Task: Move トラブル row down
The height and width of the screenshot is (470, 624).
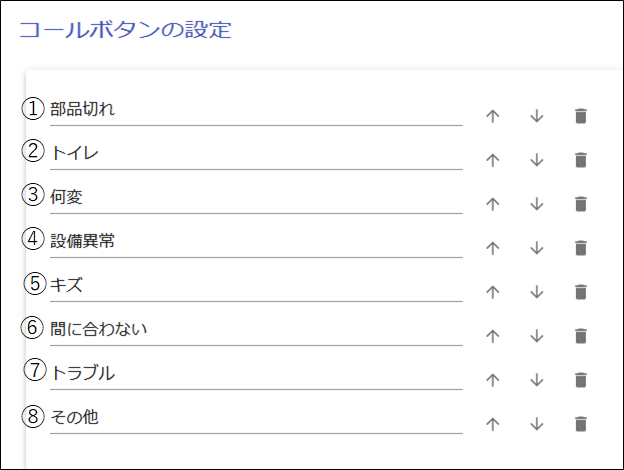Action: (536, 380)
